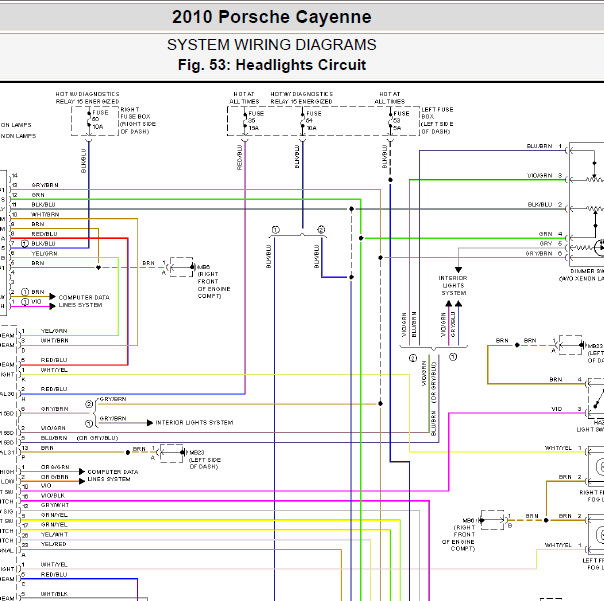Screen dimensions: 604x601
Task: Click the "YEL/GRN" label at pin 6
Action: [x=44, y=253]
